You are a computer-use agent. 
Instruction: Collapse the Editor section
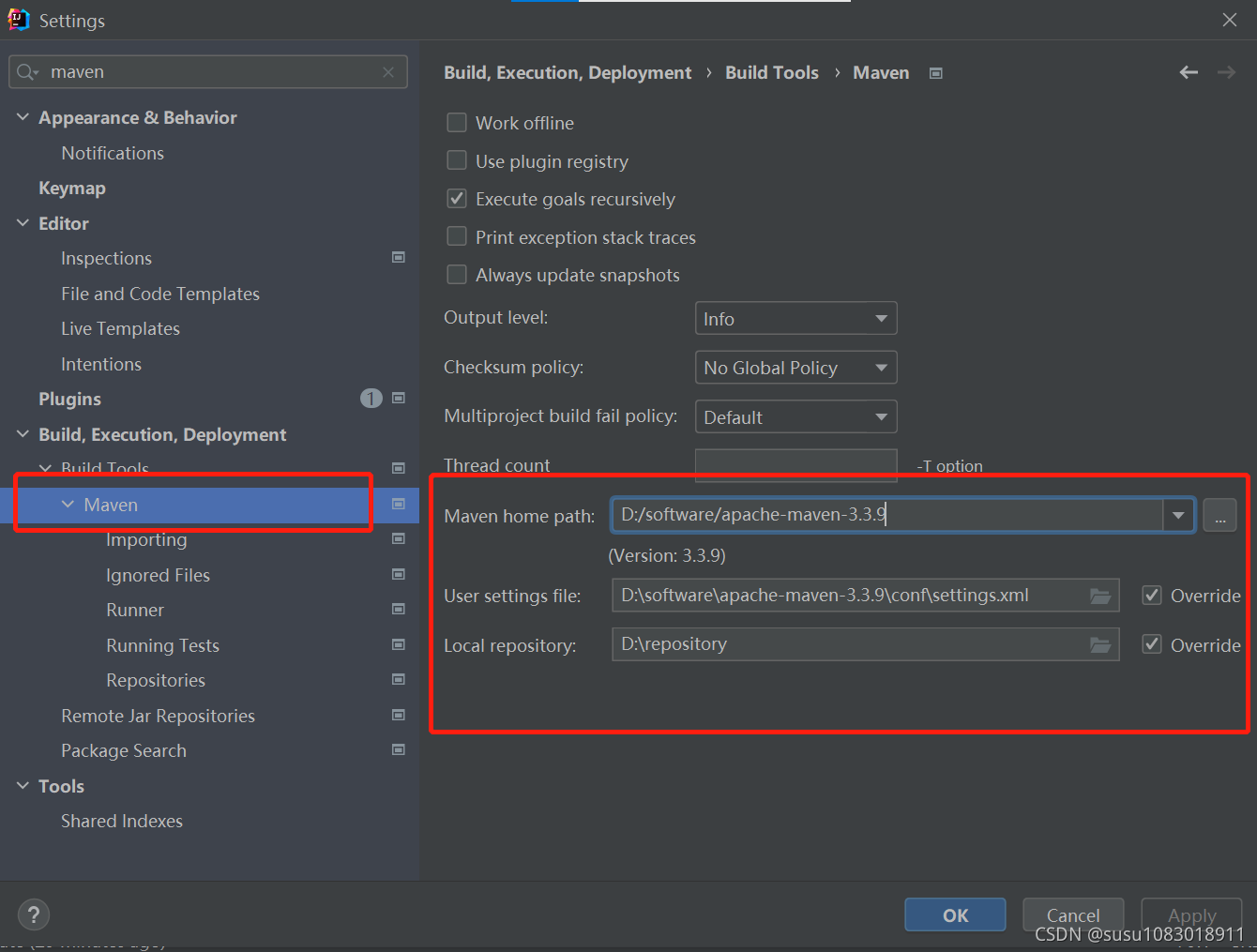(23, 223)
